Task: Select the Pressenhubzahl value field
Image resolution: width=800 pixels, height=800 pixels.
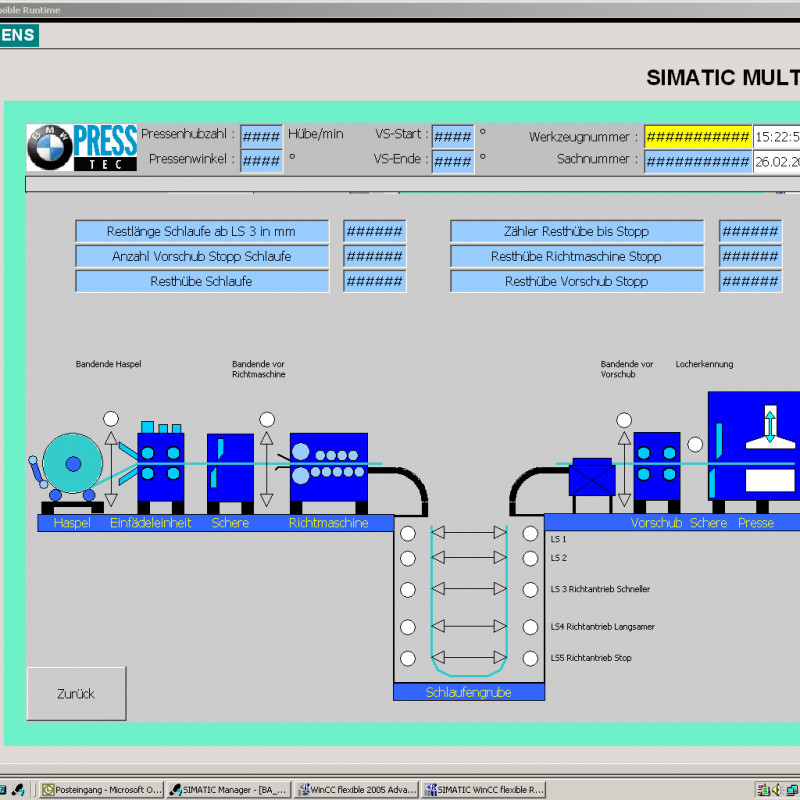Action: click(x=261, y=136)
